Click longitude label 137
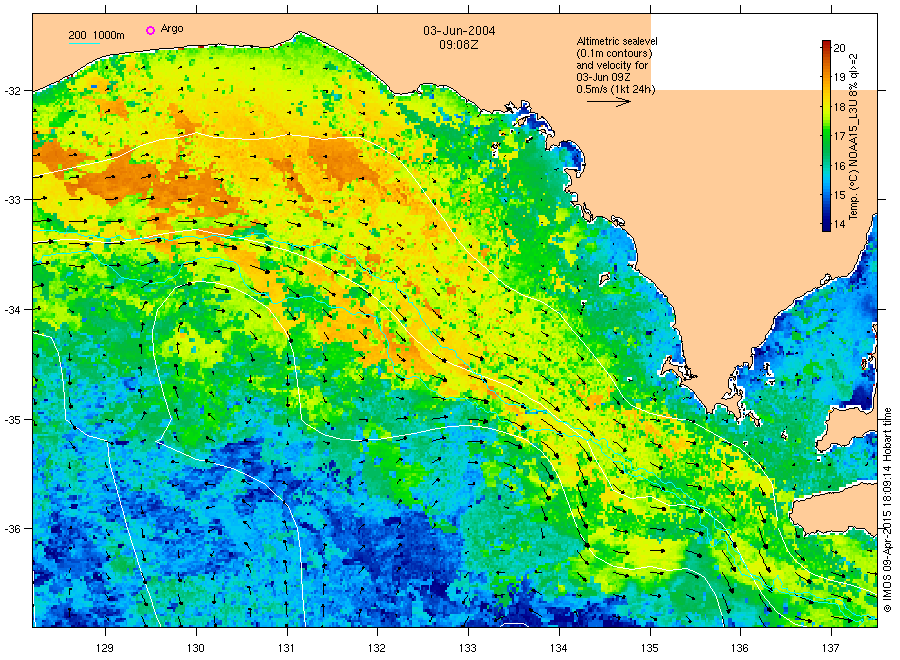Image resolution: width=900 pixels, height=660 pixels. (831, 648)
